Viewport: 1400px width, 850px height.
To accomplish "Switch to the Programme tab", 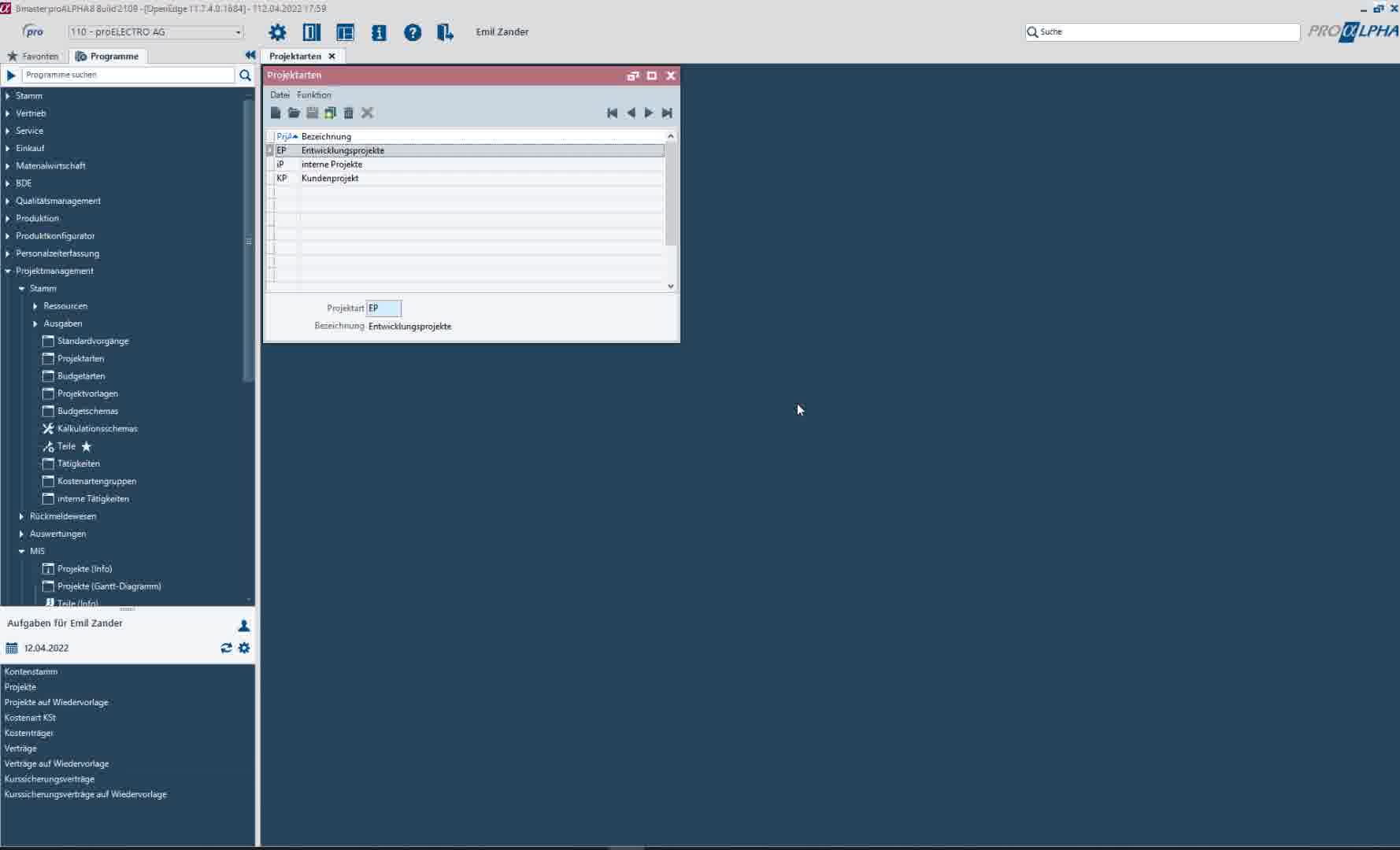I will pos(107,56).
